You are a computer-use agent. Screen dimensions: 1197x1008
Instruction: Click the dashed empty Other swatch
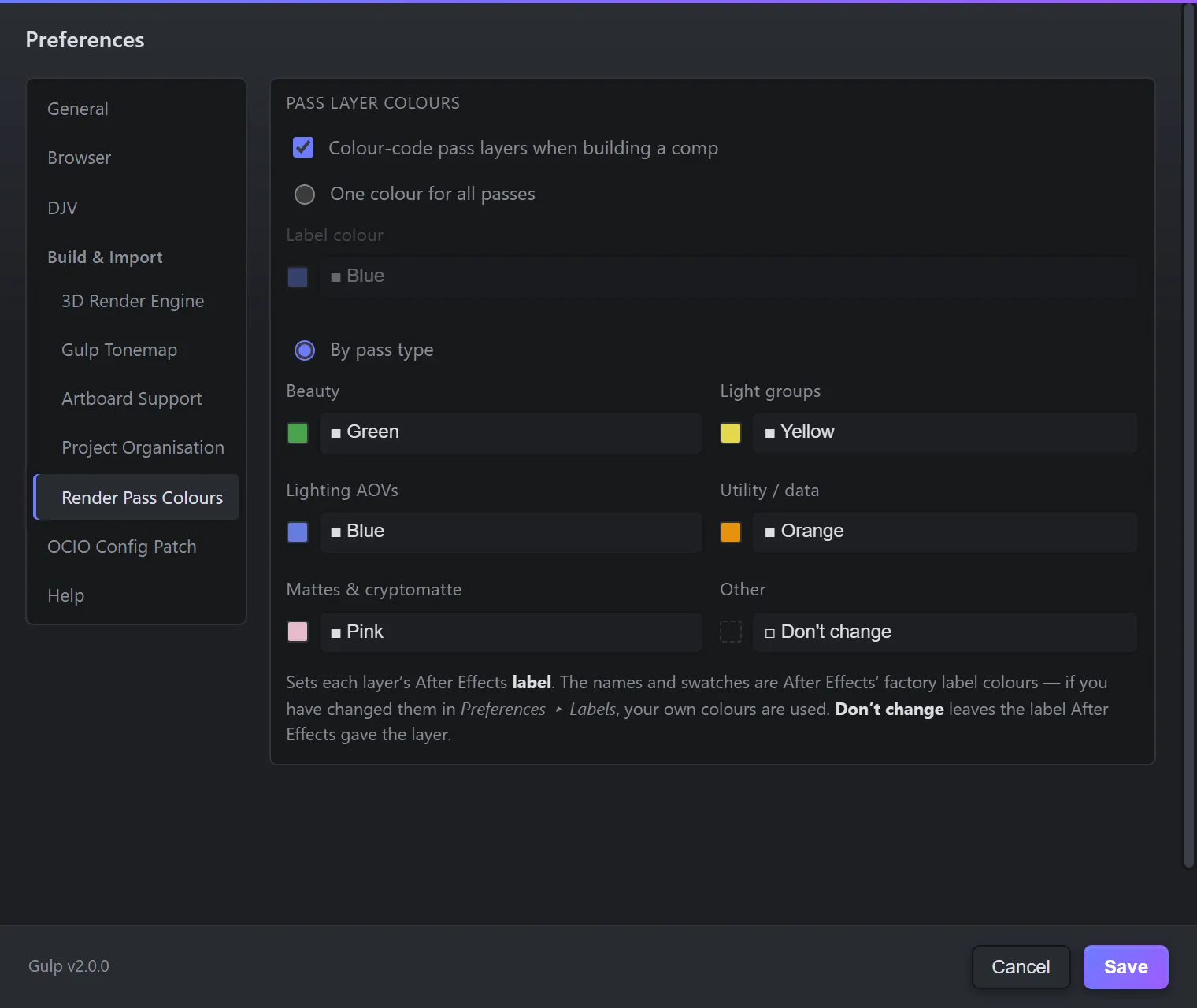click(x=731, y=632)
